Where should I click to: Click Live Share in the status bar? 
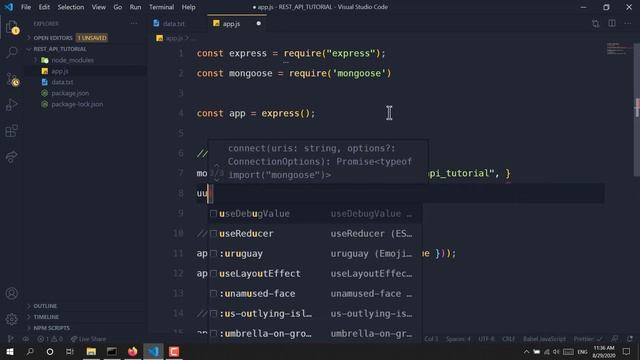coord(88,339)
